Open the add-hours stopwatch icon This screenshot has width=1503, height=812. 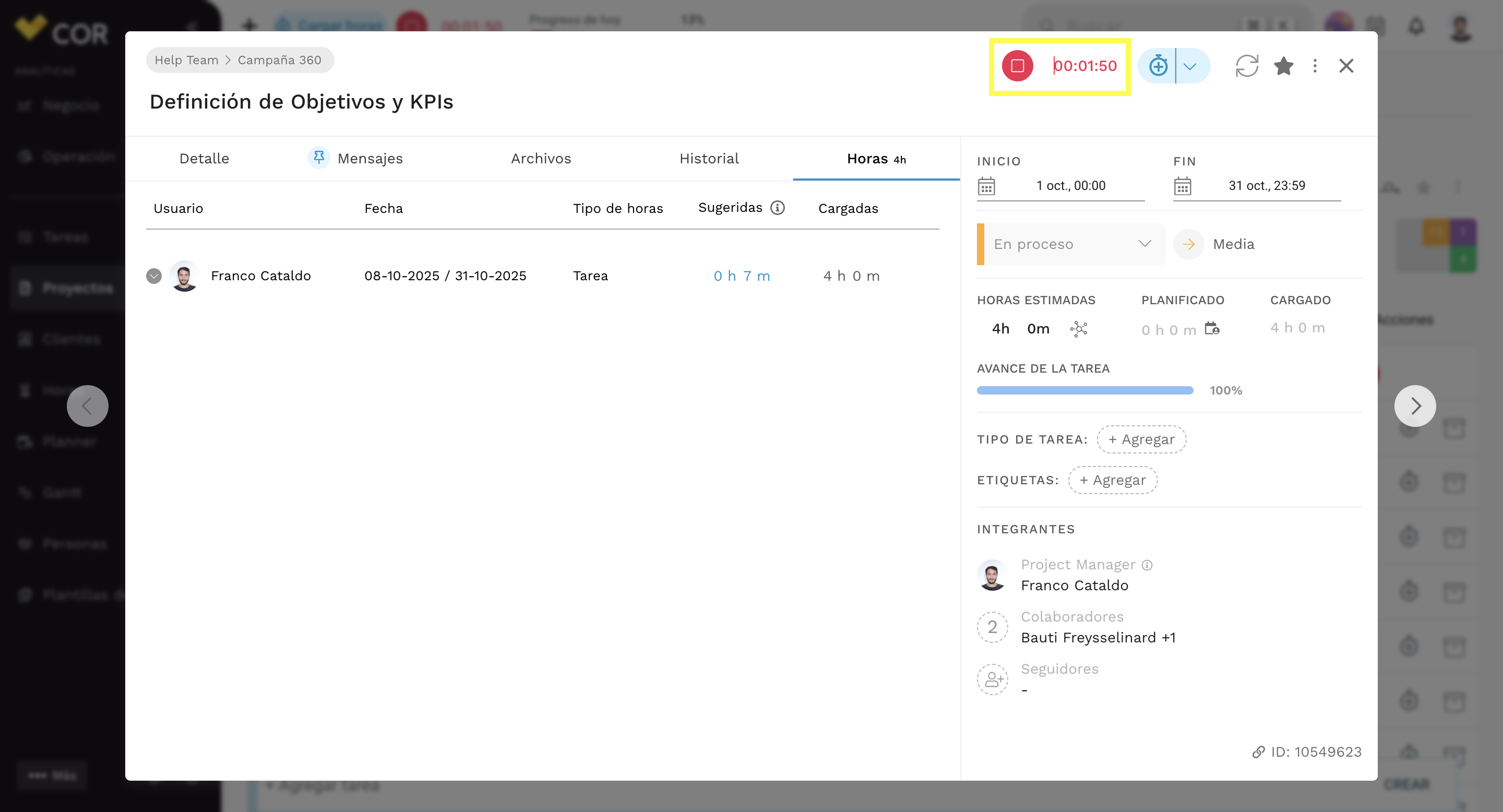pos(1158,66)
